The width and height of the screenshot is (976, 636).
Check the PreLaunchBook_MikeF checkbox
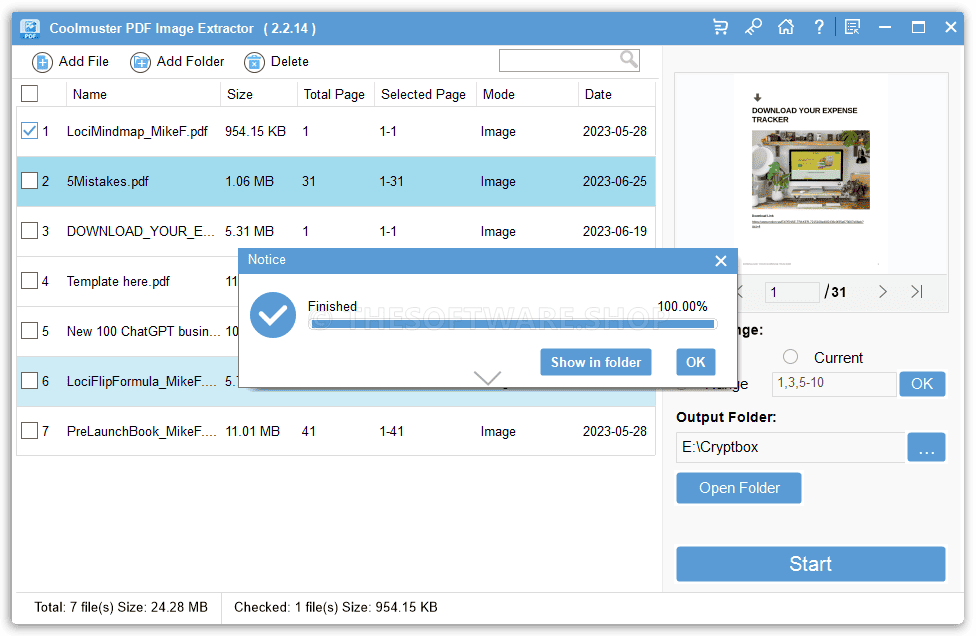point(29,431)
